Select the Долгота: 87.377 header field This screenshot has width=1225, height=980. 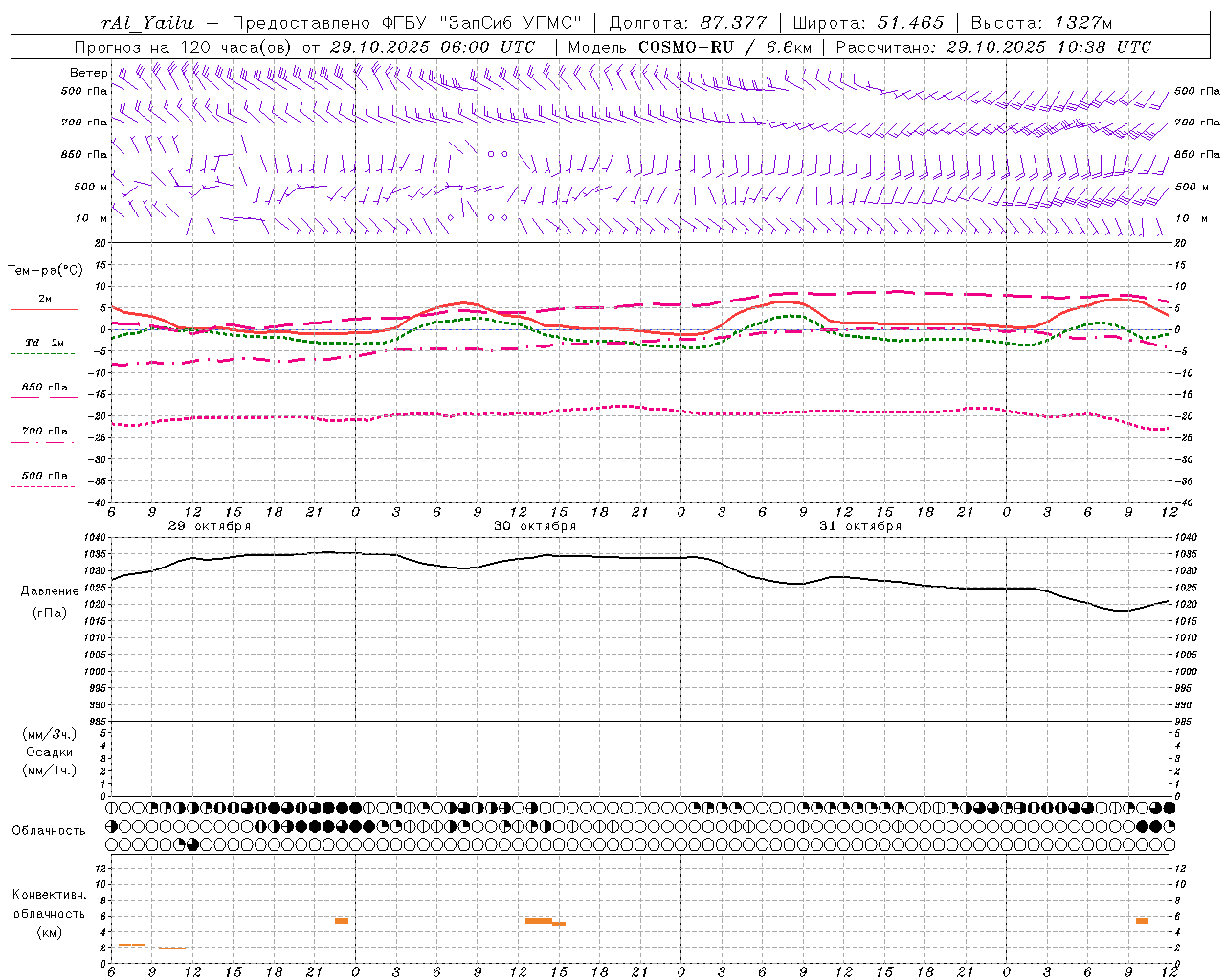(x=687, y=23)
